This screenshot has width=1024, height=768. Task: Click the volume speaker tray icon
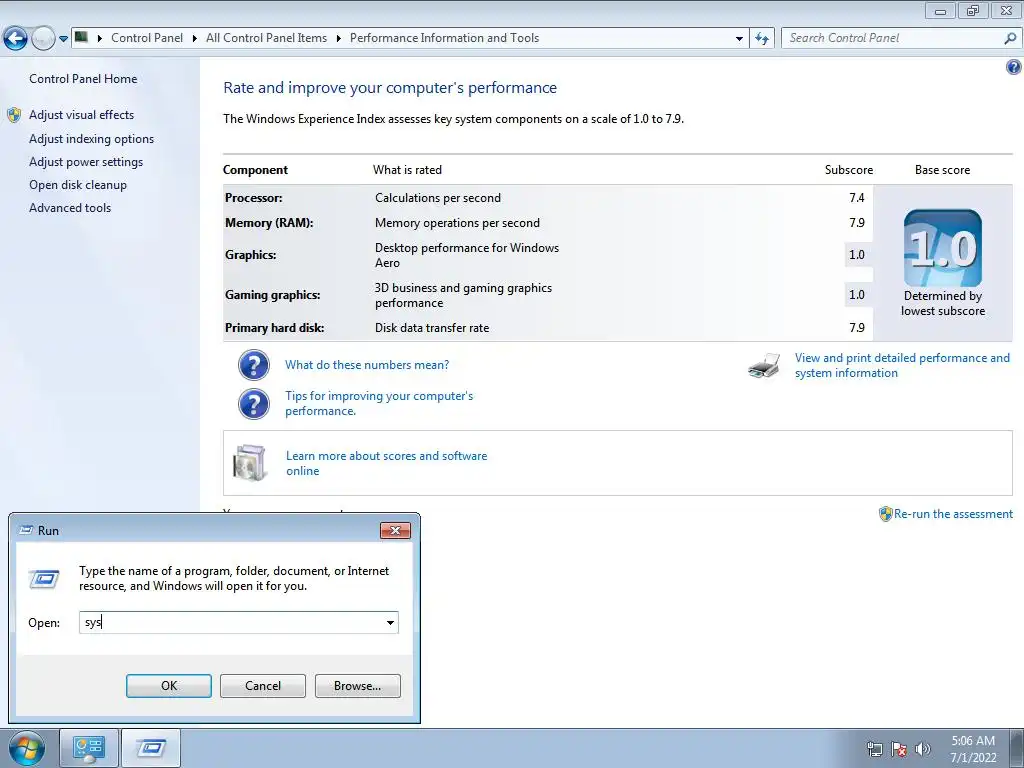[923, 749]
